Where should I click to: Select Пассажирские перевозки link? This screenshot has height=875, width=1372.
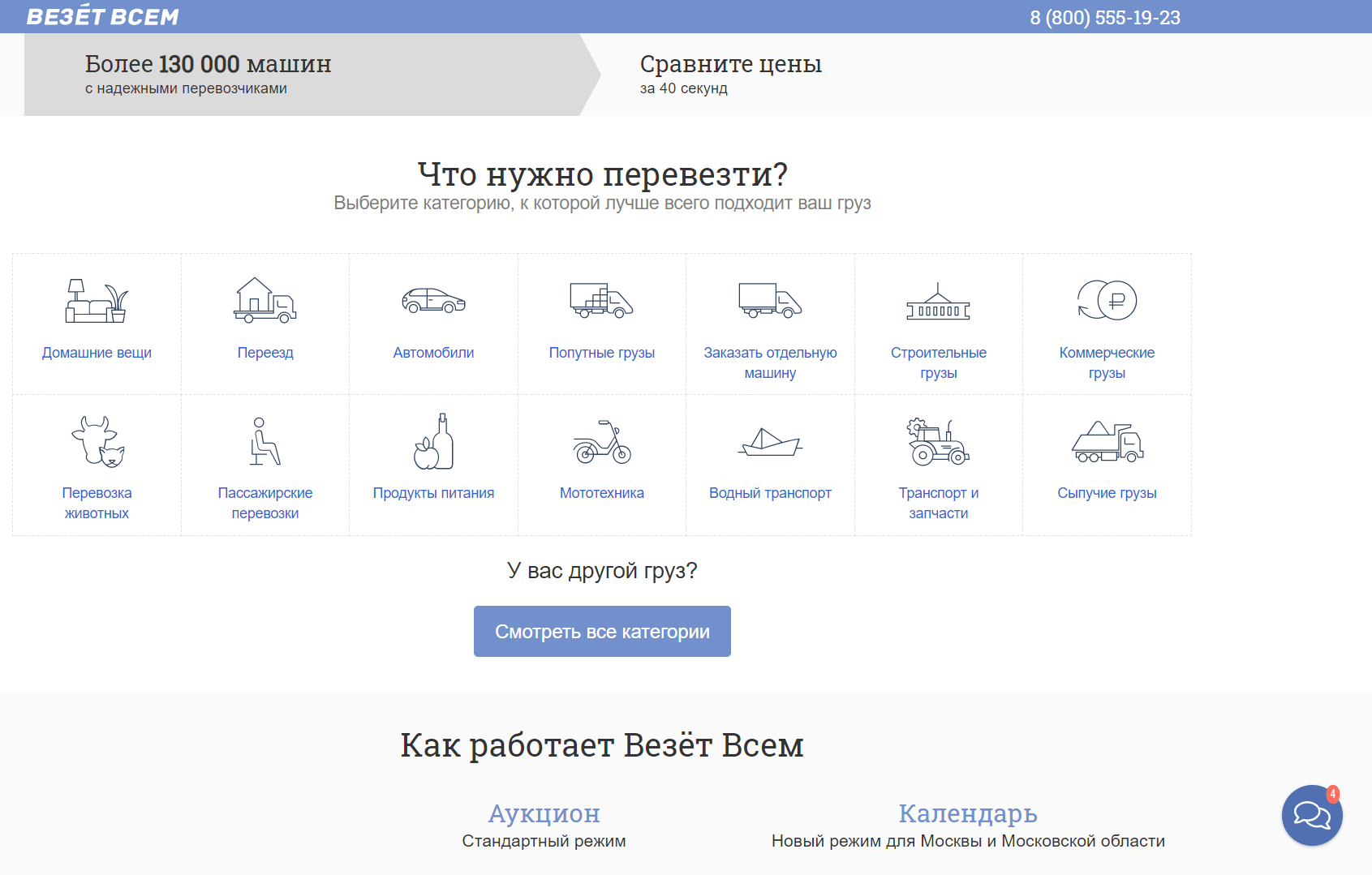265,503
